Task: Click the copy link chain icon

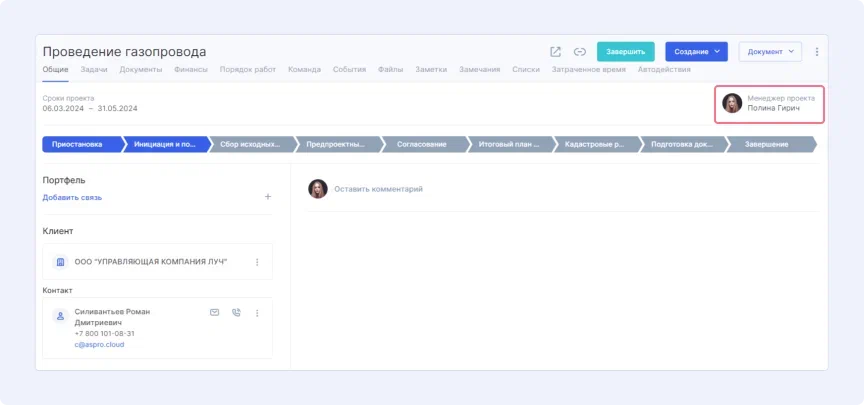Action: pyautogui.click(x=579, y=52)
